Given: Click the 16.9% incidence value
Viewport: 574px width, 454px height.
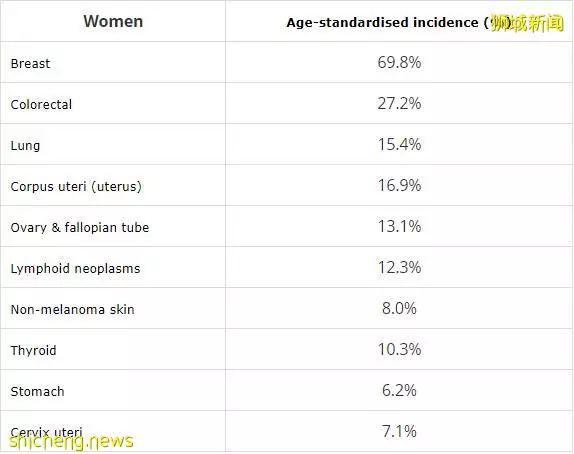Looking at the screenshot, I should coord(399,185).
